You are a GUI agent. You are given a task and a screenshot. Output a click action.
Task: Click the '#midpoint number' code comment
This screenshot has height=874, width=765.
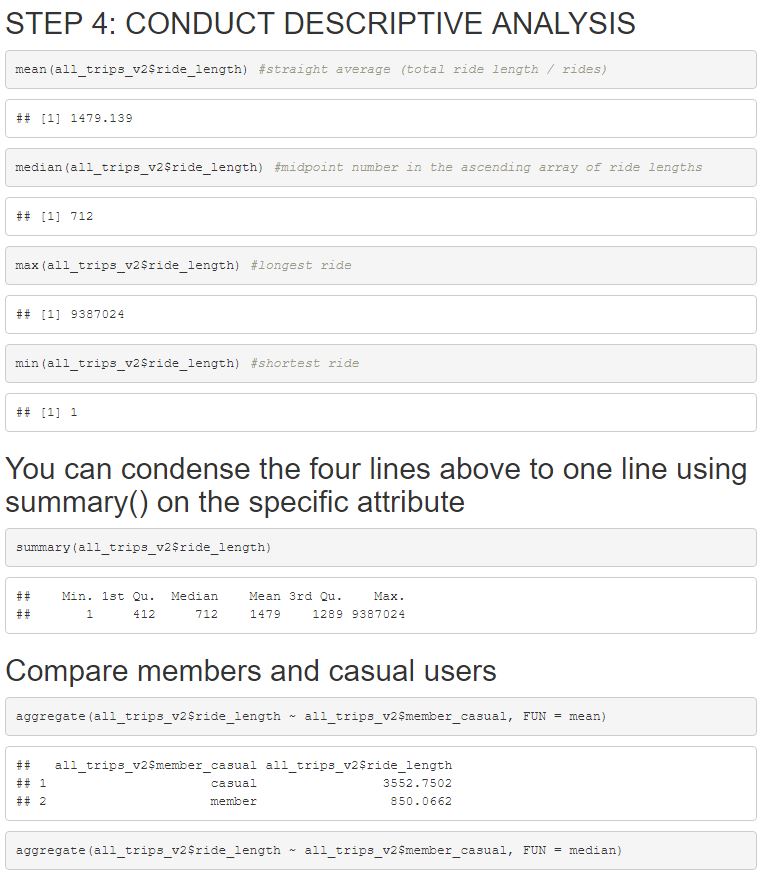tap(487, 167)
